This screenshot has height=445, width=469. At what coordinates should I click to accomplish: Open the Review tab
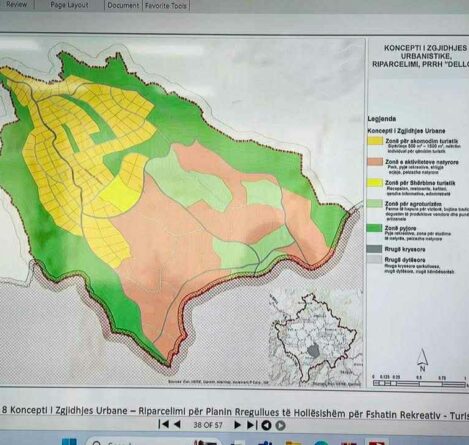pyautogui.click(x=16, y=4)
